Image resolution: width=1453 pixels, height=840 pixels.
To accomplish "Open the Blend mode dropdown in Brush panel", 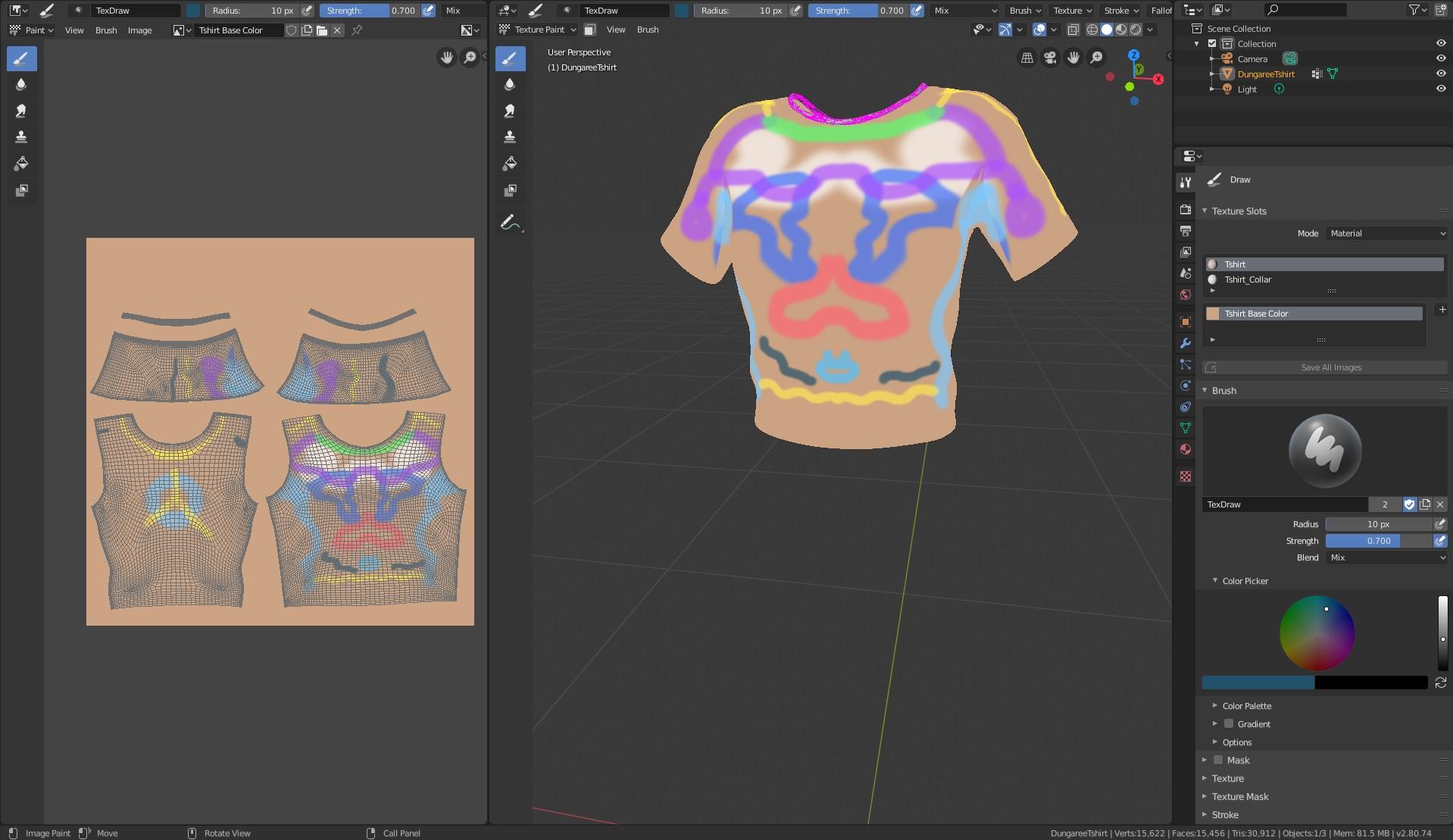I will [x=1387, y=557].
